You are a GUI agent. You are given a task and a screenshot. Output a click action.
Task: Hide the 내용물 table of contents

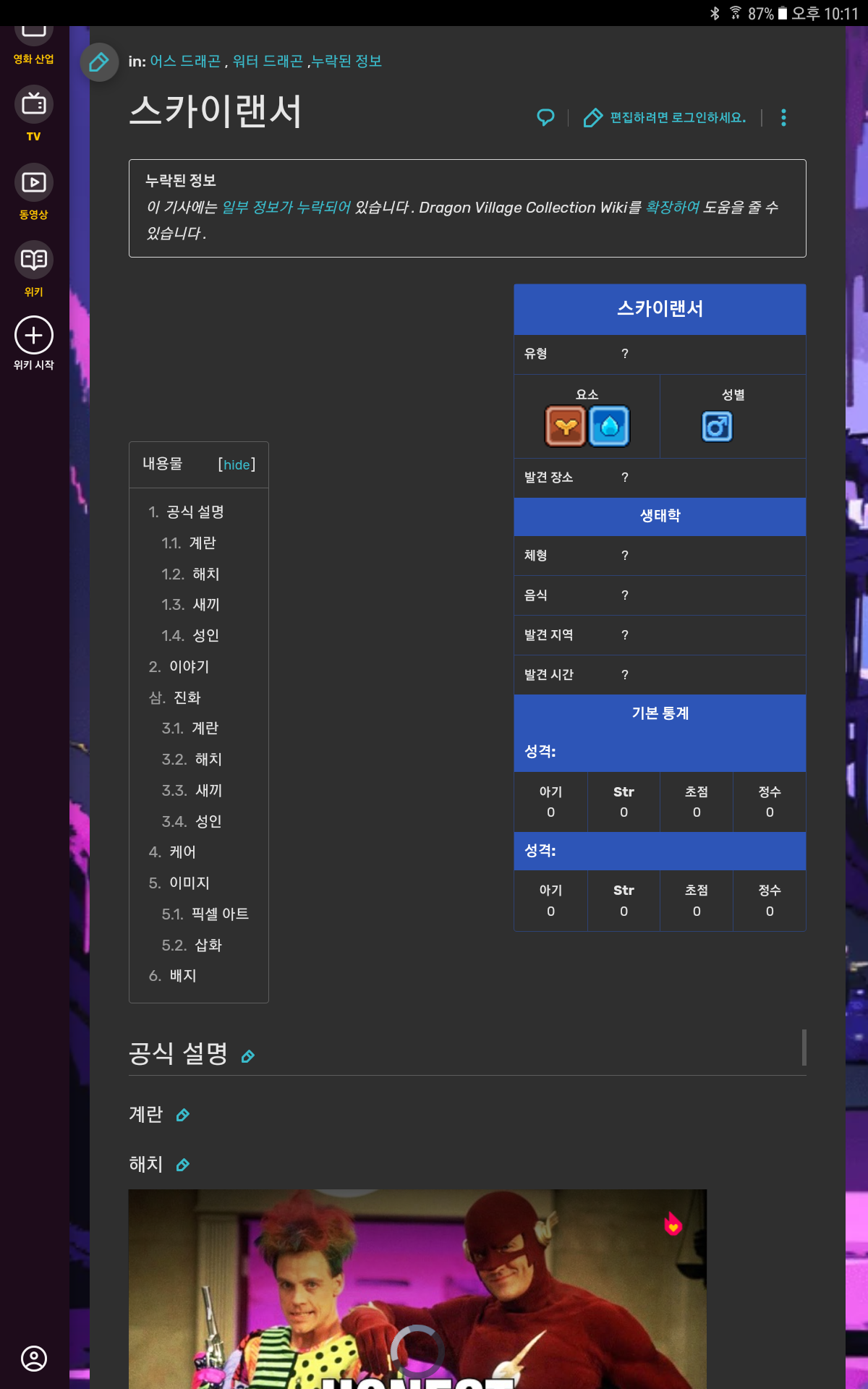tap(237, 464)
